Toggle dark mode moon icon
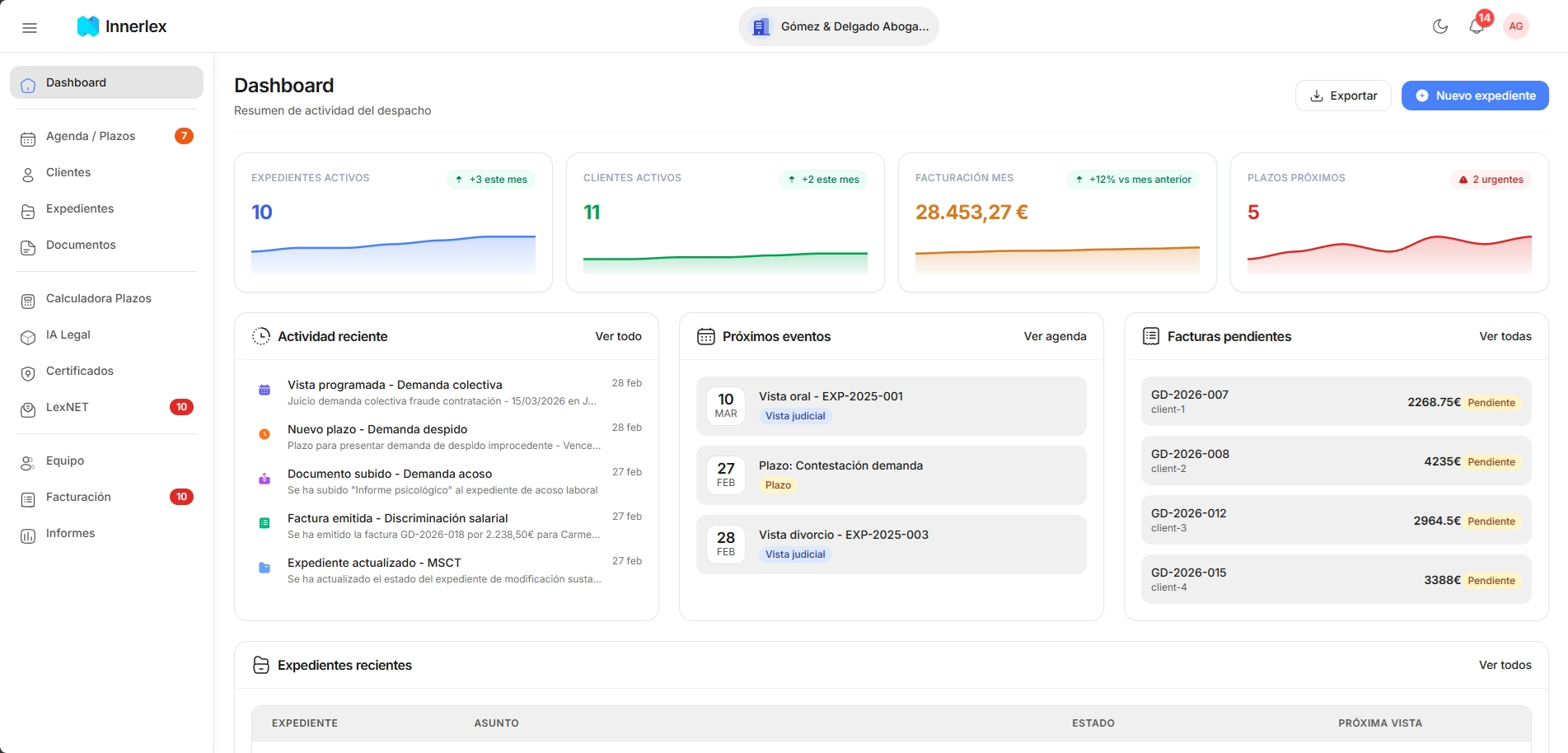Image resolution: width=1568 pixels, height=753 pixels. coord(1440,26)
